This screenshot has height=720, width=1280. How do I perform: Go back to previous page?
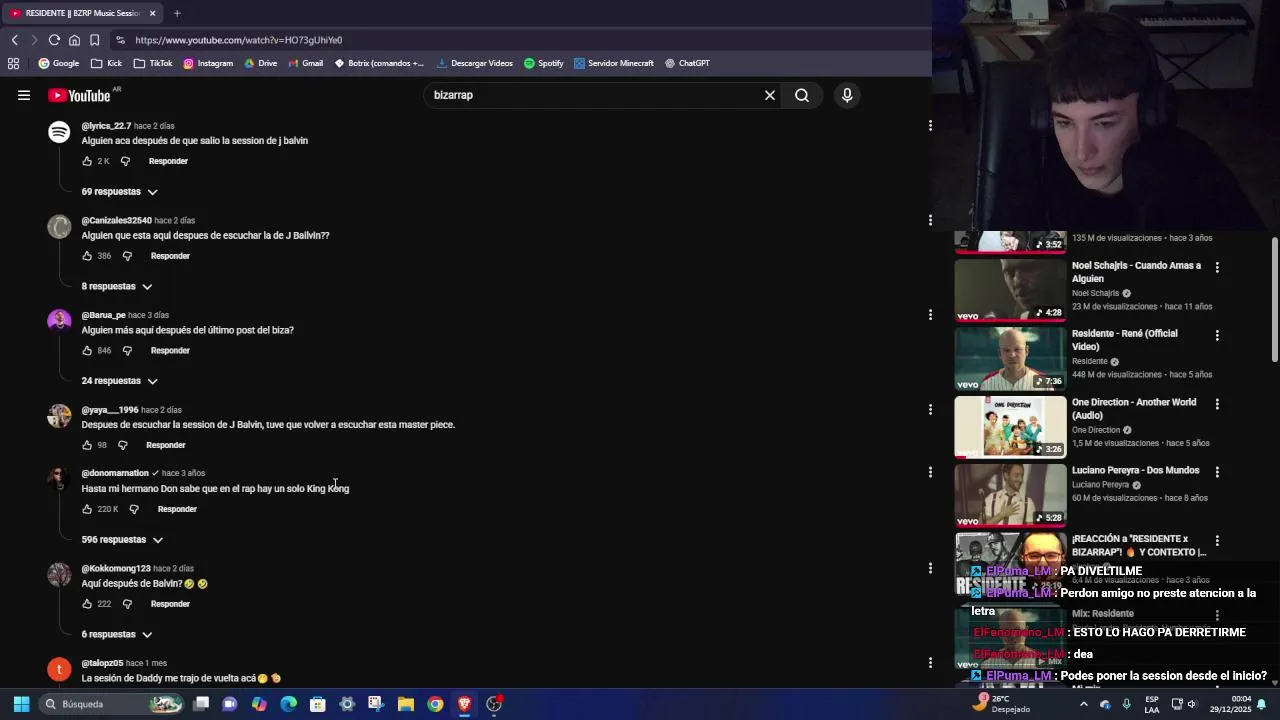14,40
